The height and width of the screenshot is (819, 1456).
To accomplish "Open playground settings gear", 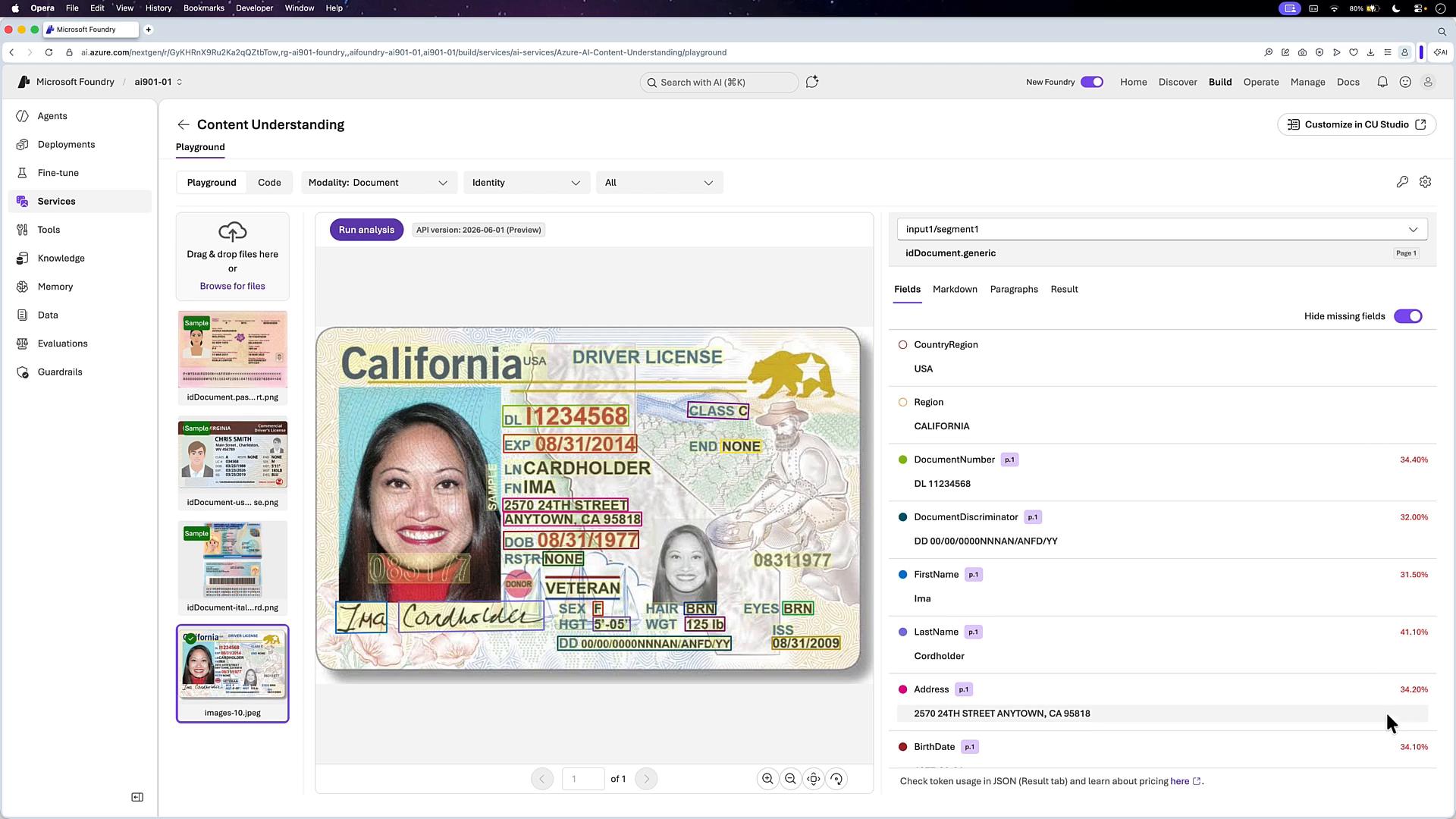I will [x=1426, y=182].
